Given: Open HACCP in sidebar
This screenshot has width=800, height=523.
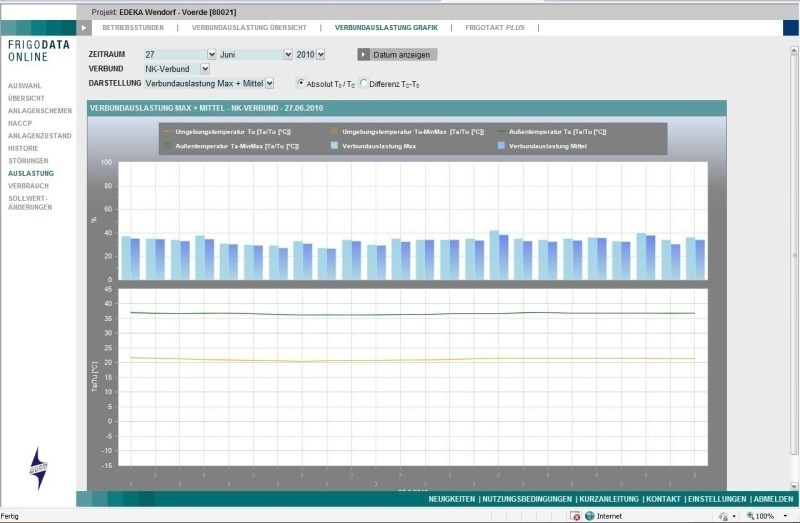Looking at the screenshot, I should [x=20, y=123].
